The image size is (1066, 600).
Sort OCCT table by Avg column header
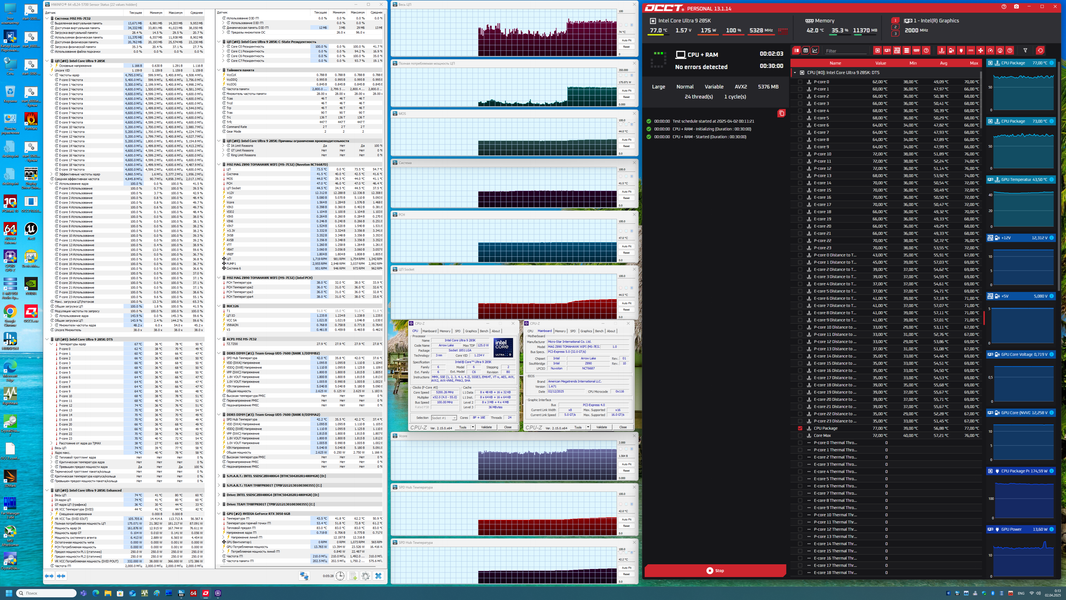click(x=944, y=63)
